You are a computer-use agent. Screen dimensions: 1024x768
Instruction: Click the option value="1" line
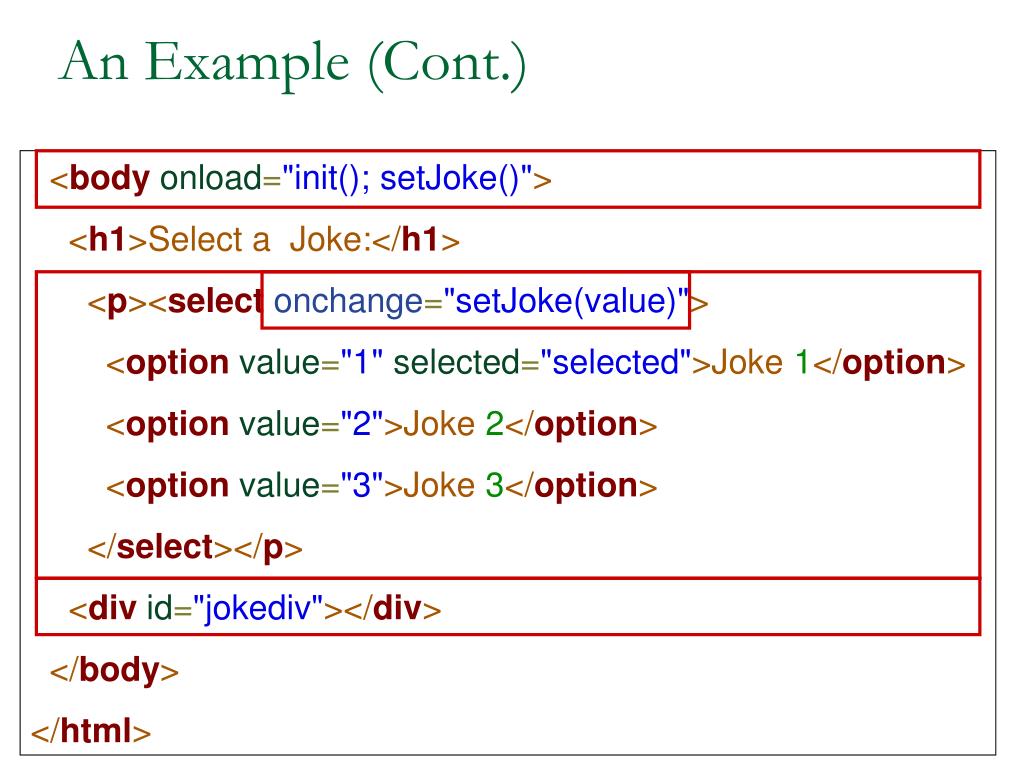coord(536,363)
